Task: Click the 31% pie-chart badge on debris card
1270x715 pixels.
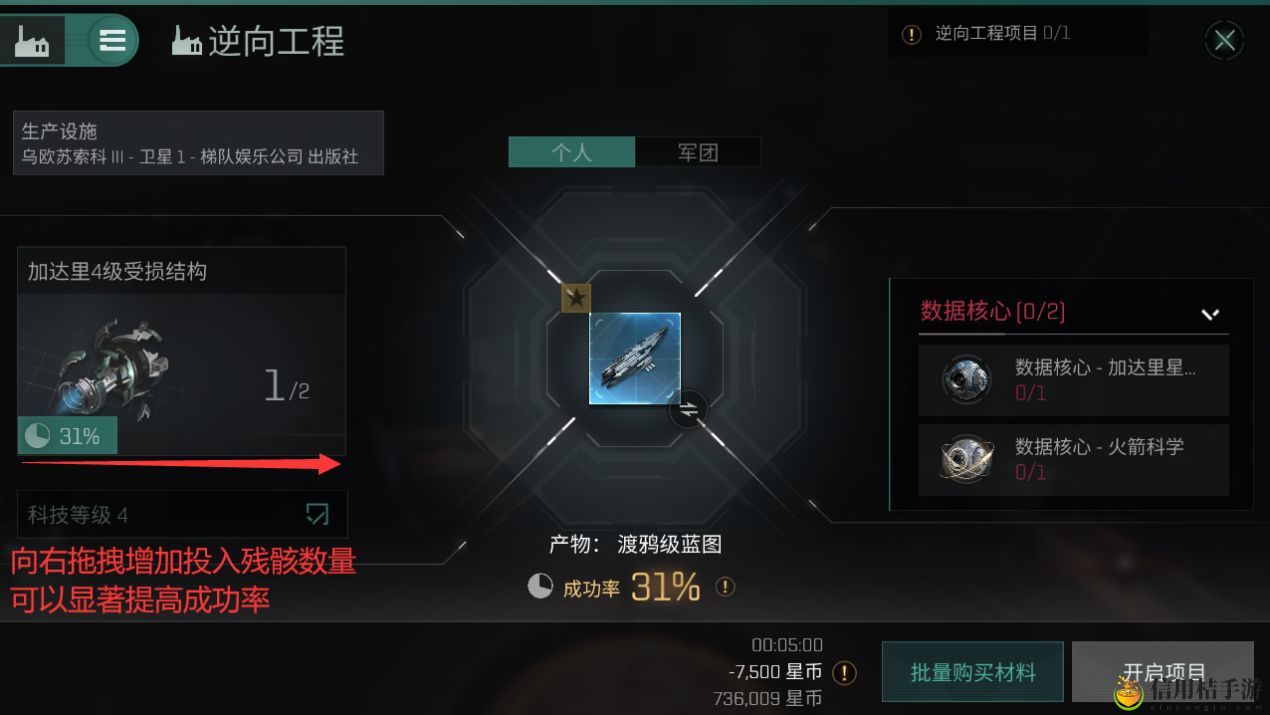Action: [x=68, y=436]
